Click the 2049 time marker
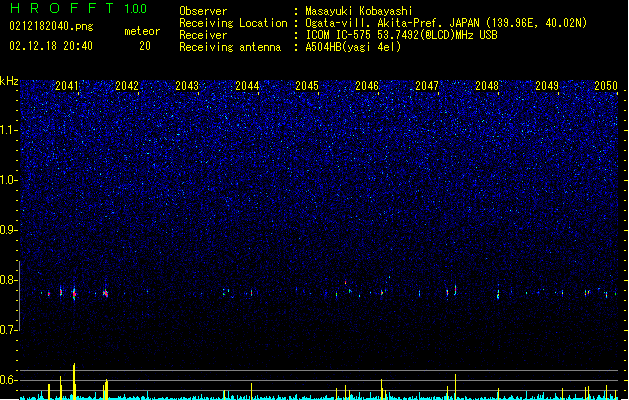Image resolution: width=629 pixels, height=400 pixels. tap(547, 86)
